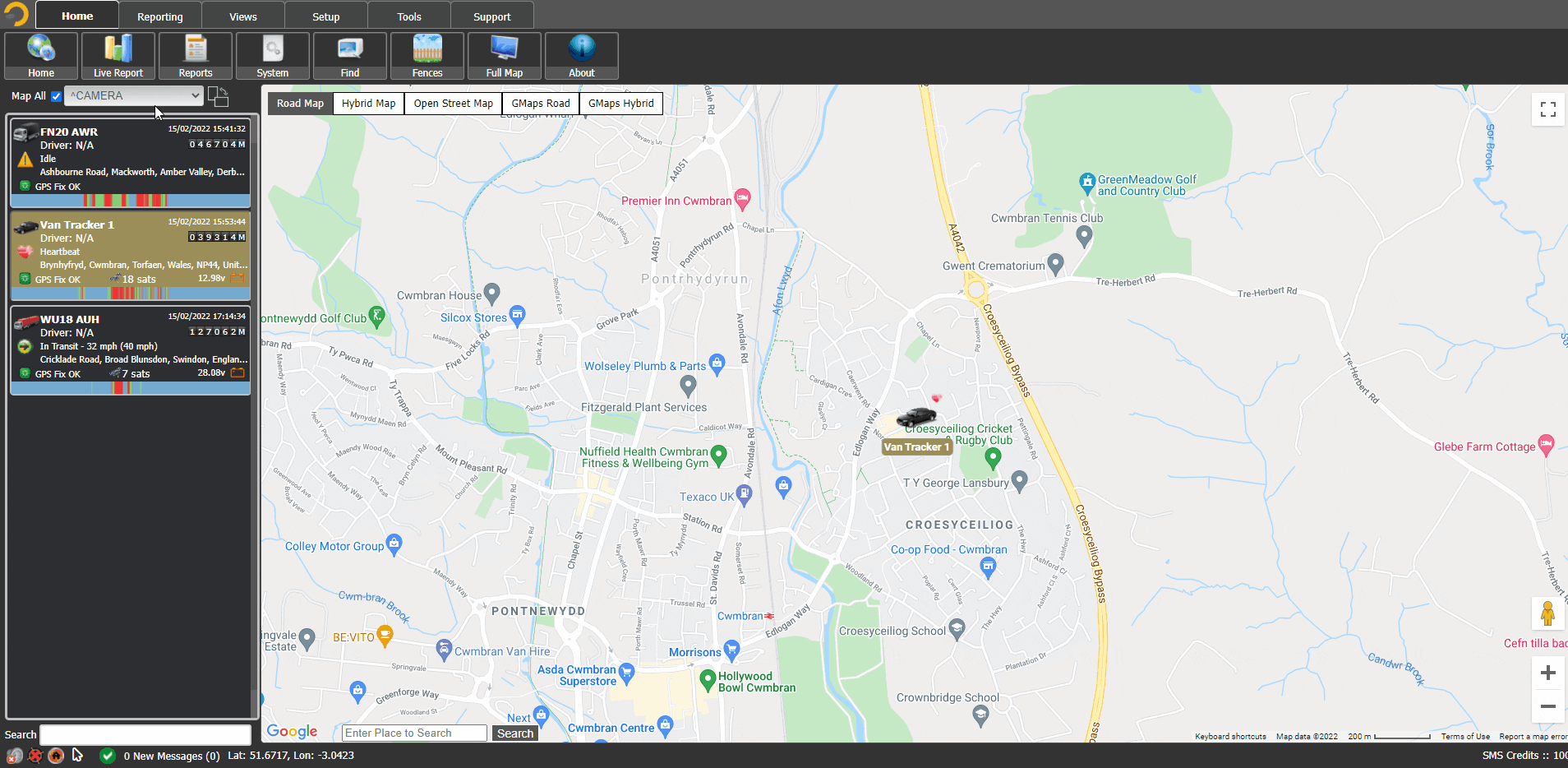Image resolution: width=1568 pixels, height=768 pixels.
Task: Switch map to GMaps Road
Action: point(541,104)
